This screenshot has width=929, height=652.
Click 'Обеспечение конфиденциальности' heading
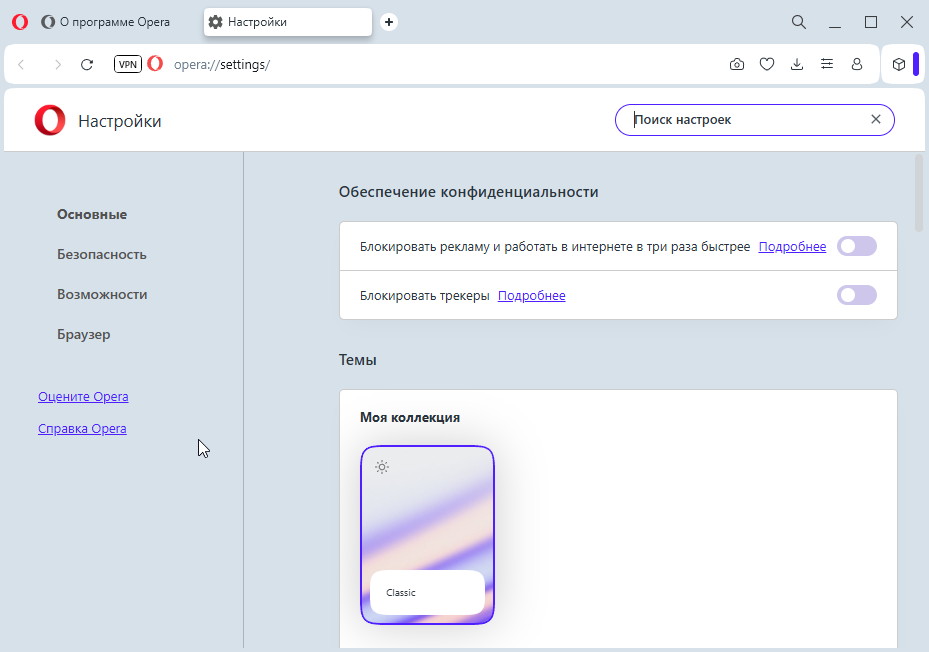tap(469, 192)
